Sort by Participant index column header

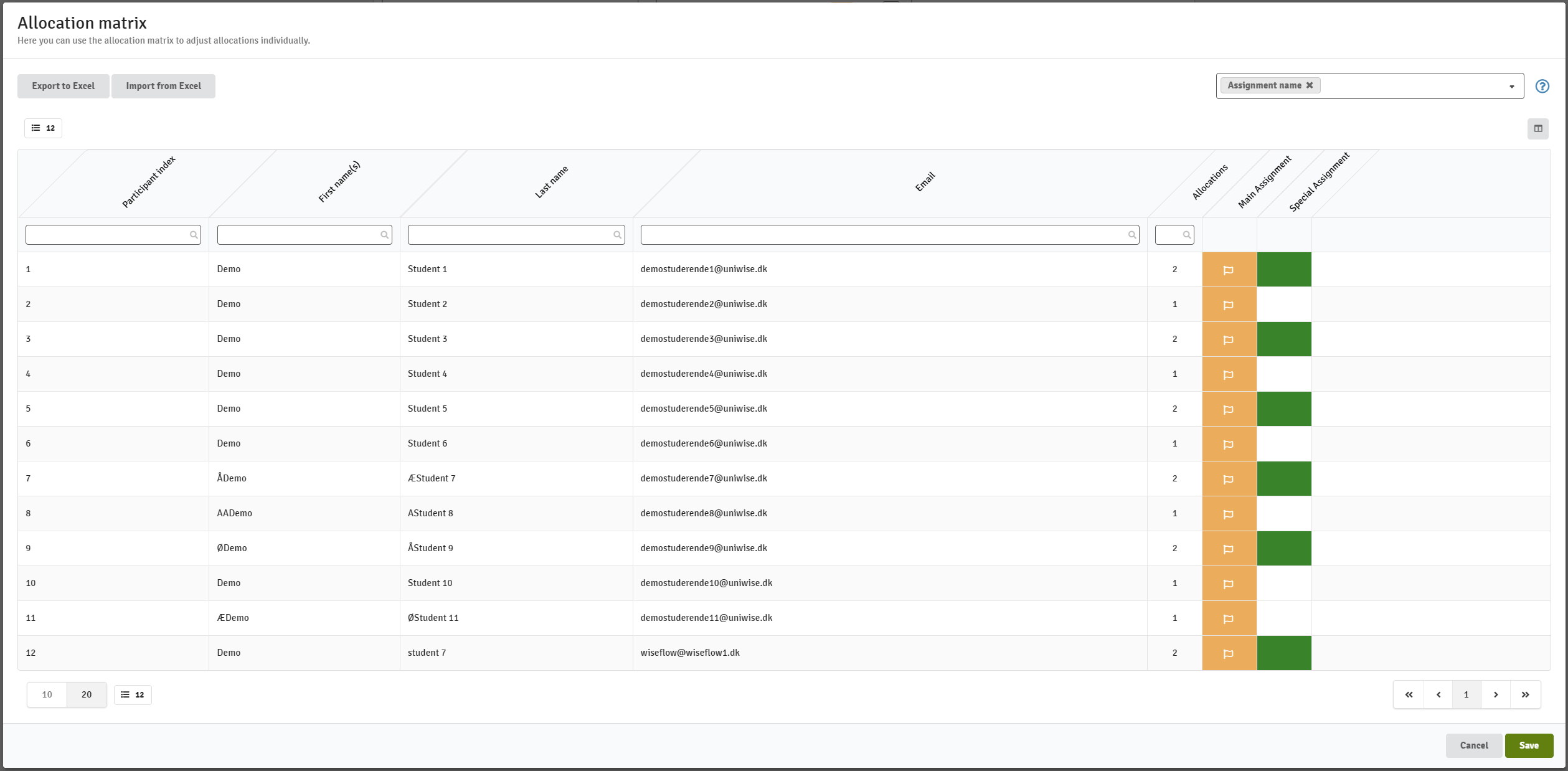(148, 182)
